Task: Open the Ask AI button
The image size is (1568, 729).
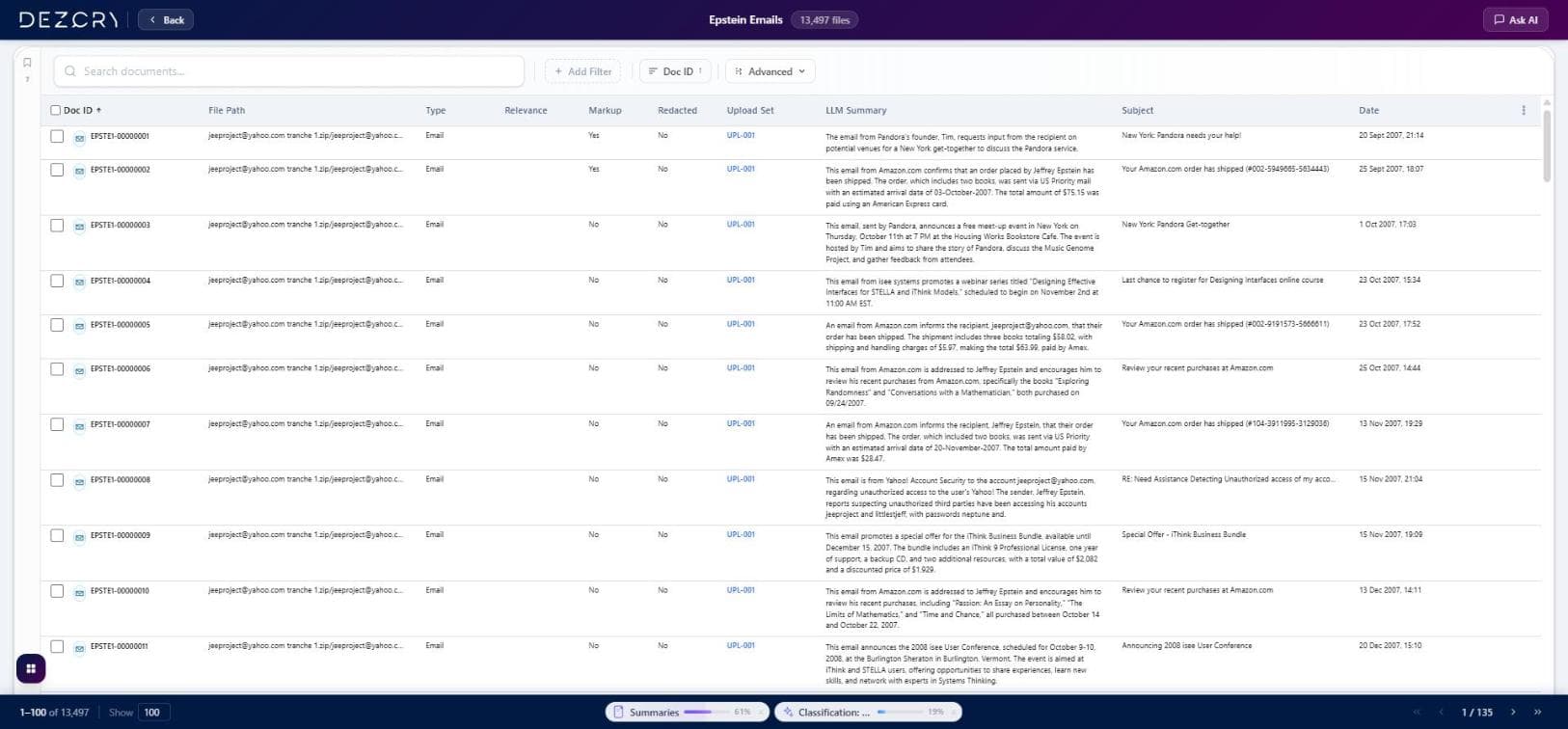Action: click(1515, 19)
